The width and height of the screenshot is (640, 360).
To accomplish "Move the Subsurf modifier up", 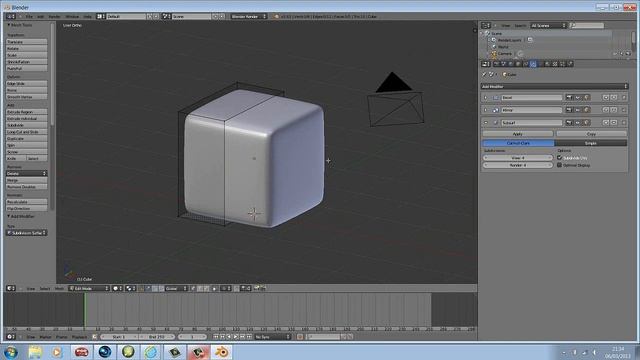I will (606, 122).
